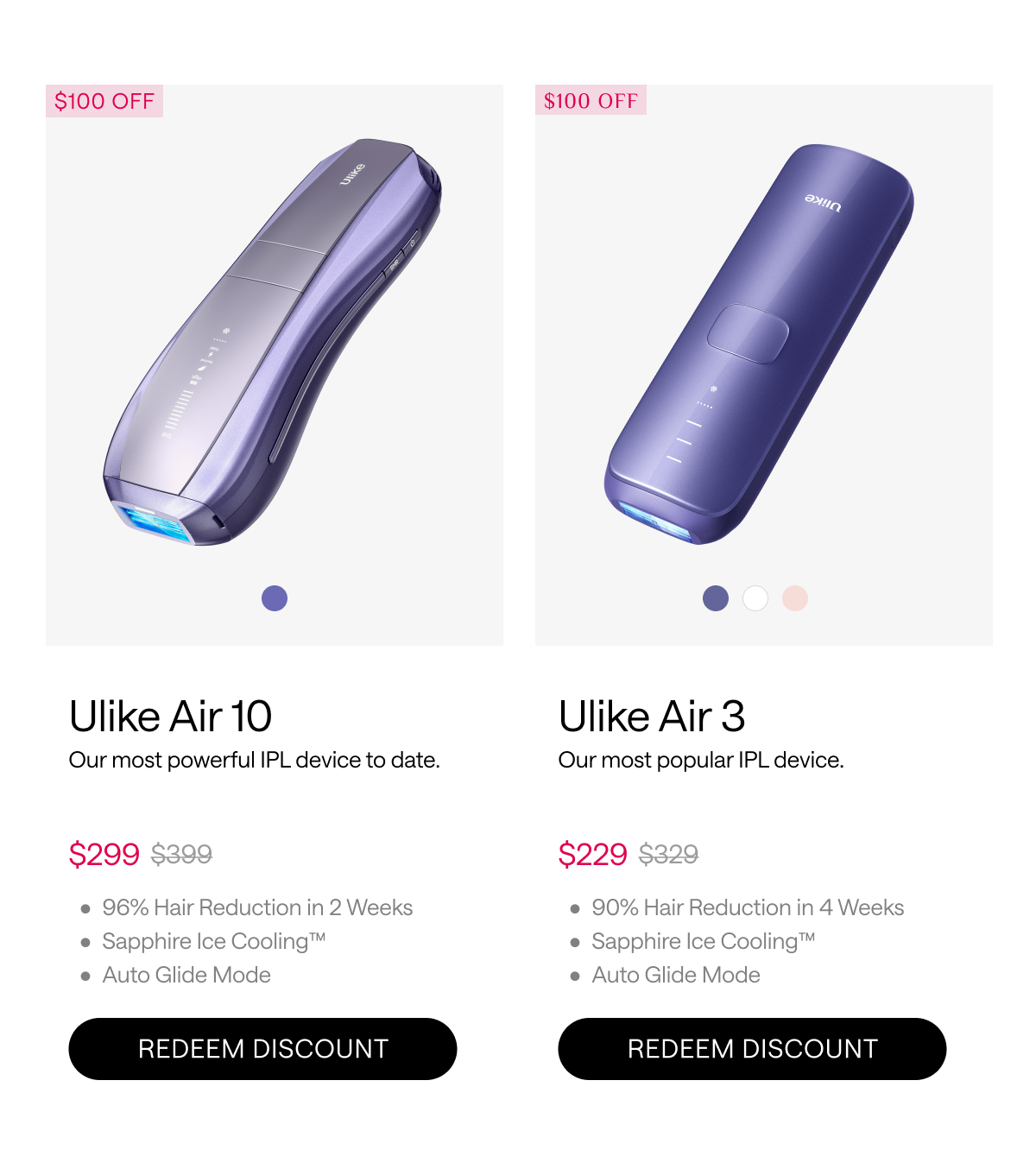This screenshot has height=1169, width=1036.
Task: Select the purple color swatch for Air 10
Action: click(x=275, y=598)
